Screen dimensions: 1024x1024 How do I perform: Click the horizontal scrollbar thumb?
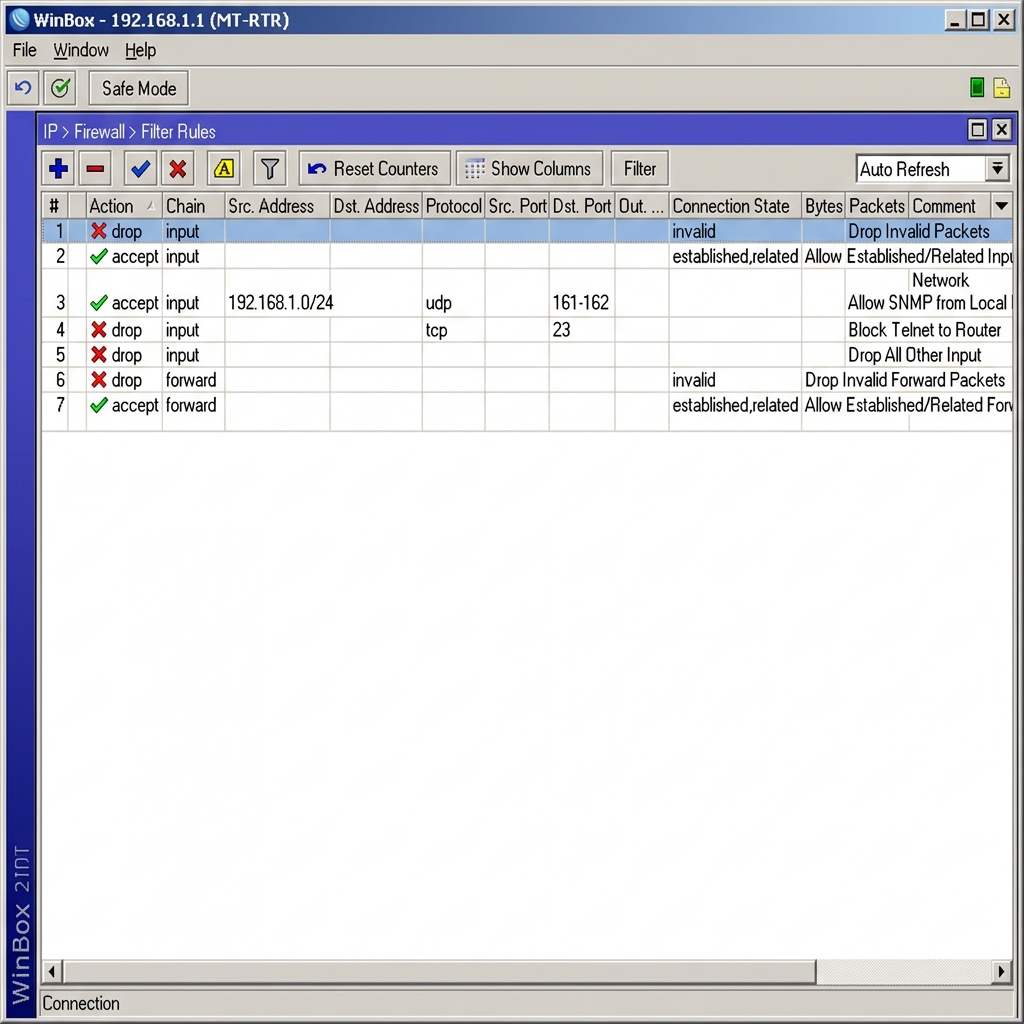tap(439, 972)
